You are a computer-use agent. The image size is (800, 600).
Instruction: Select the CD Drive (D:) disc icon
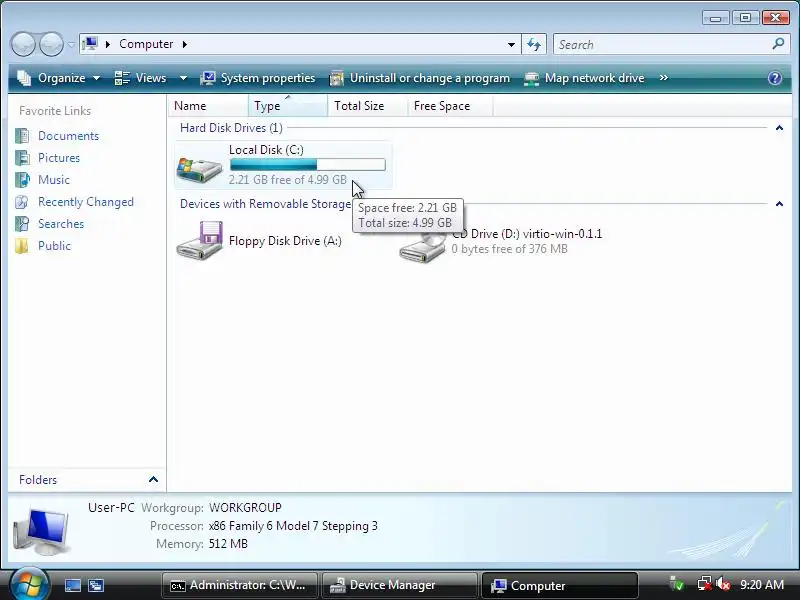423,247
